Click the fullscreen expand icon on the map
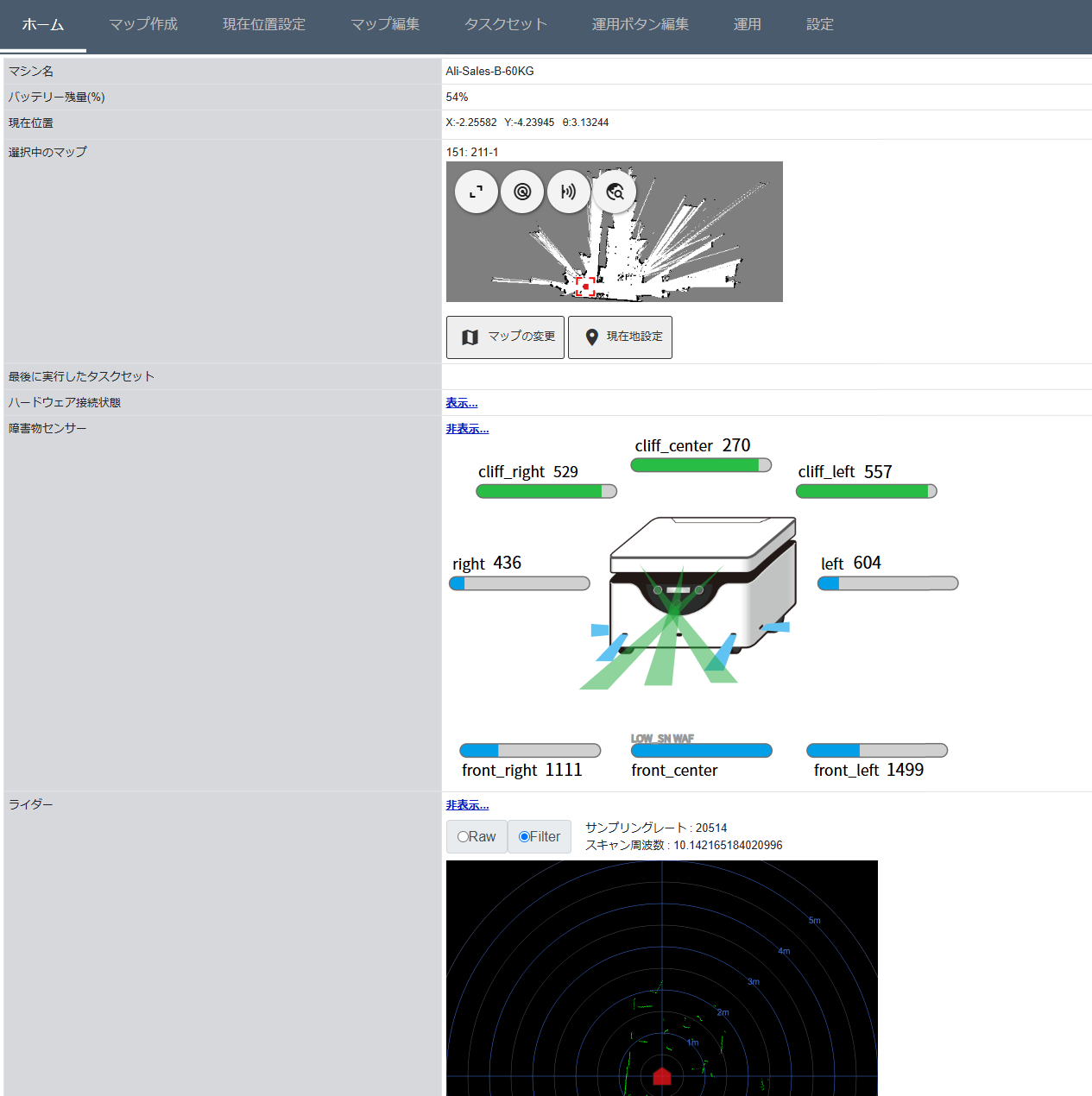 [477, 192]
